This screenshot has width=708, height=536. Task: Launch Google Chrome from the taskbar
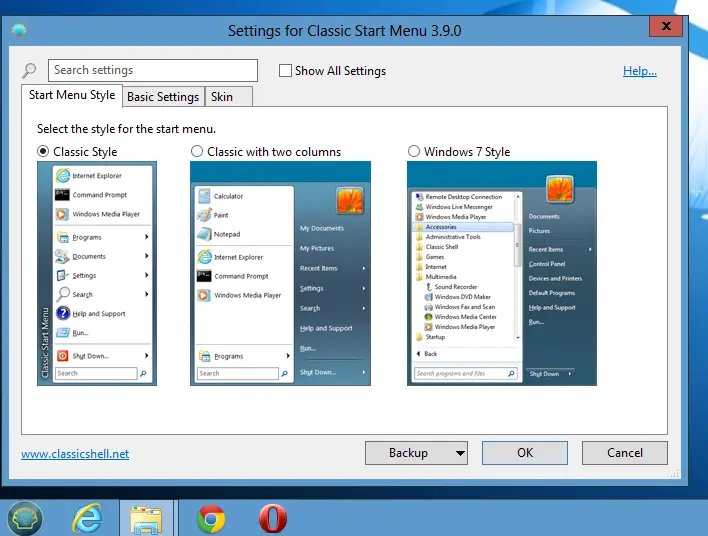211,518
